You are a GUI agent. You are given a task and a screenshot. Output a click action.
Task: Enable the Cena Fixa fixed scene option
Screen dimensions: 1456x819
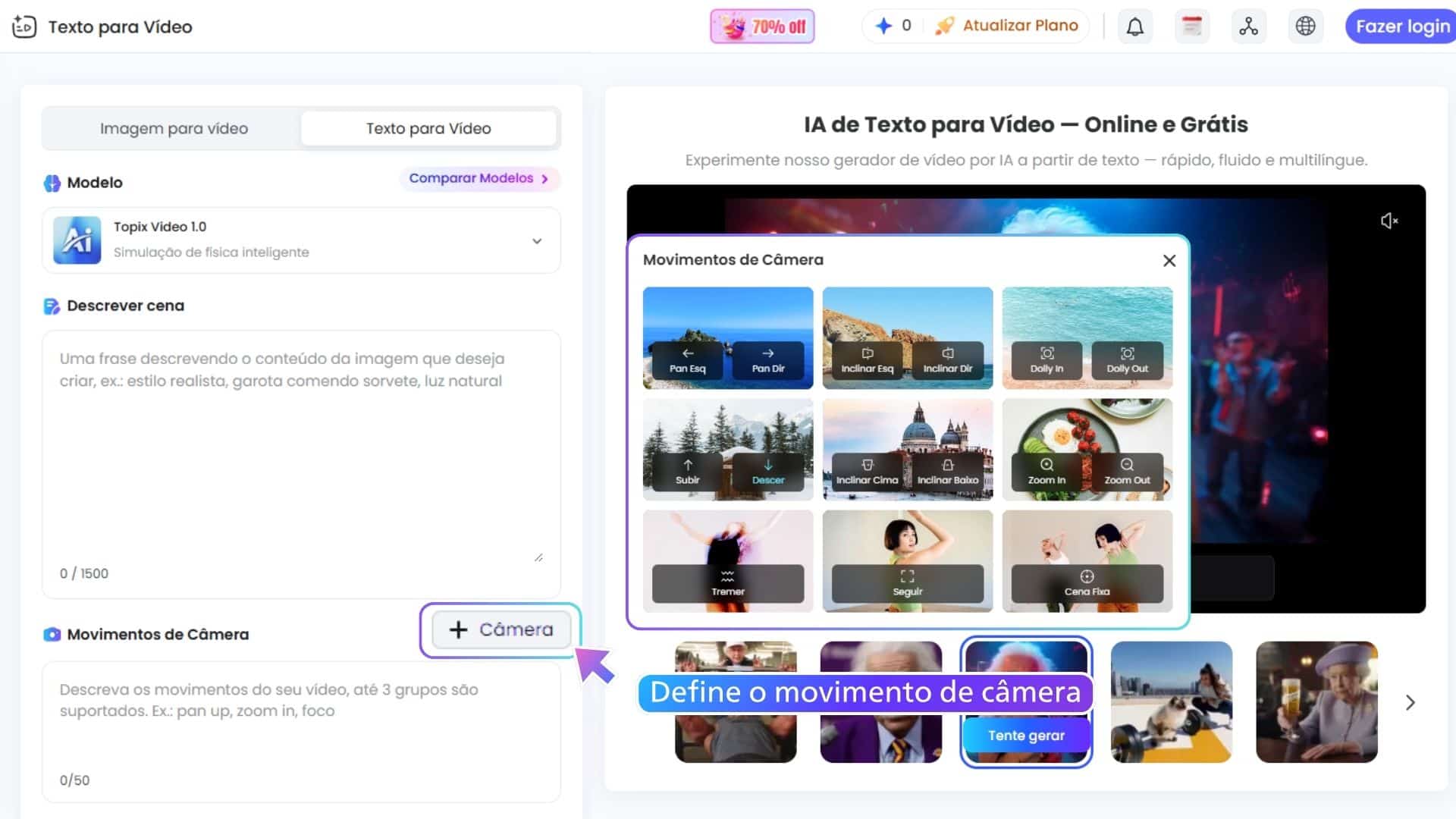[1087, 585]
